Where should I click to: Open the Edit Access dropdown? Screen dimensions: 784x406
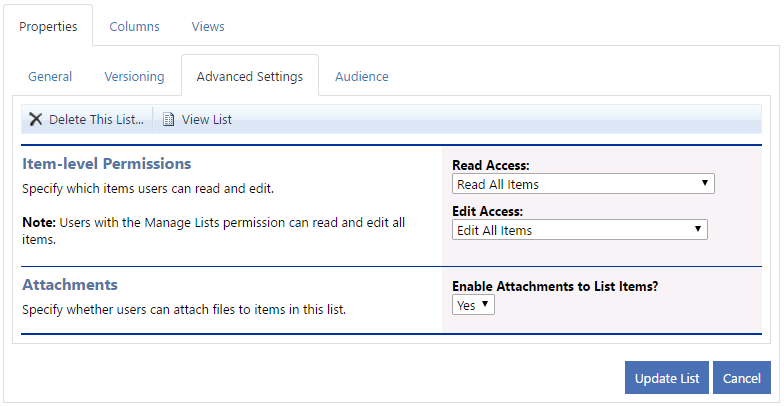click(x=580, y=230)
